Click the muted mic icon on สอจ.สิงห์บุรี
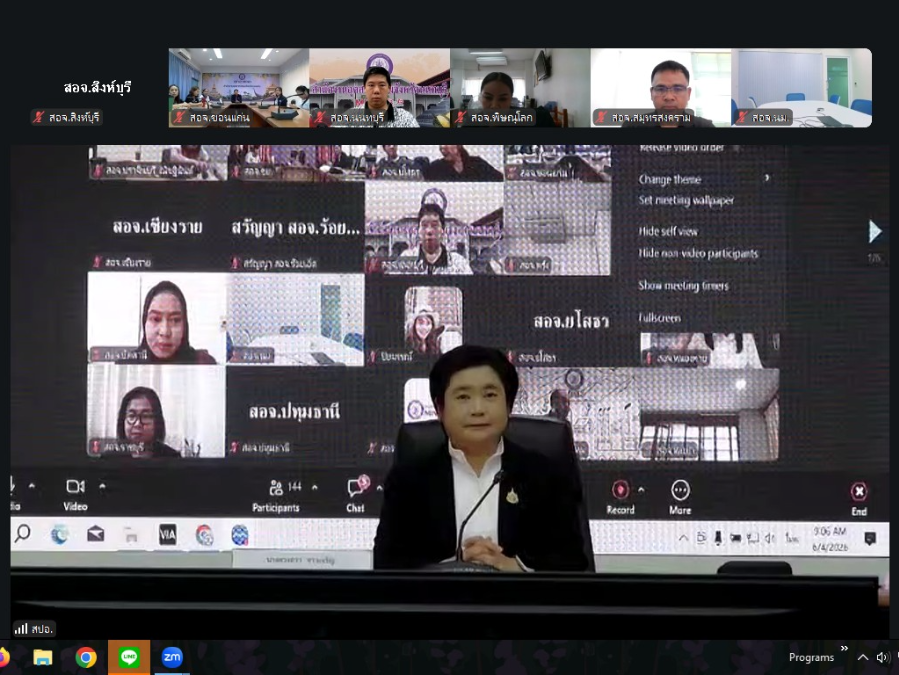 click(x=38, y=118)
